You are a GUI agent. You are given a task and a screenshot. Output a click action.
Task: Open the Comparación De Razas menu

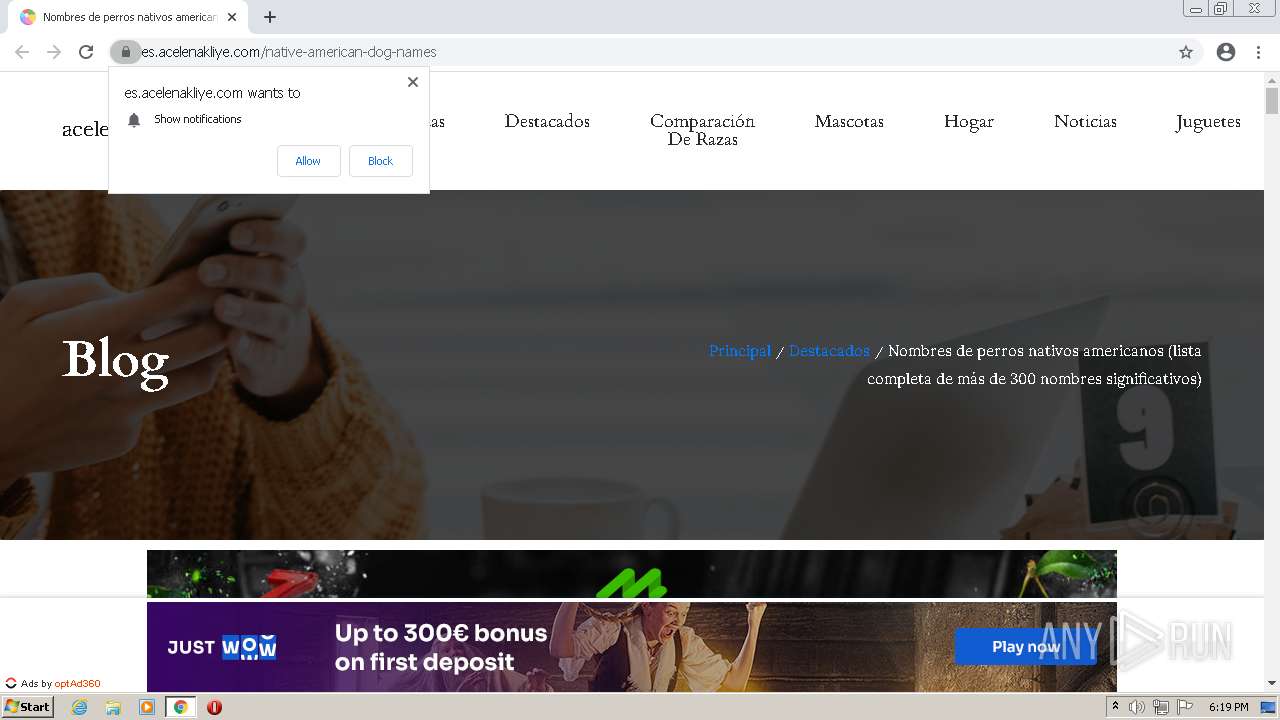point(702,130)
